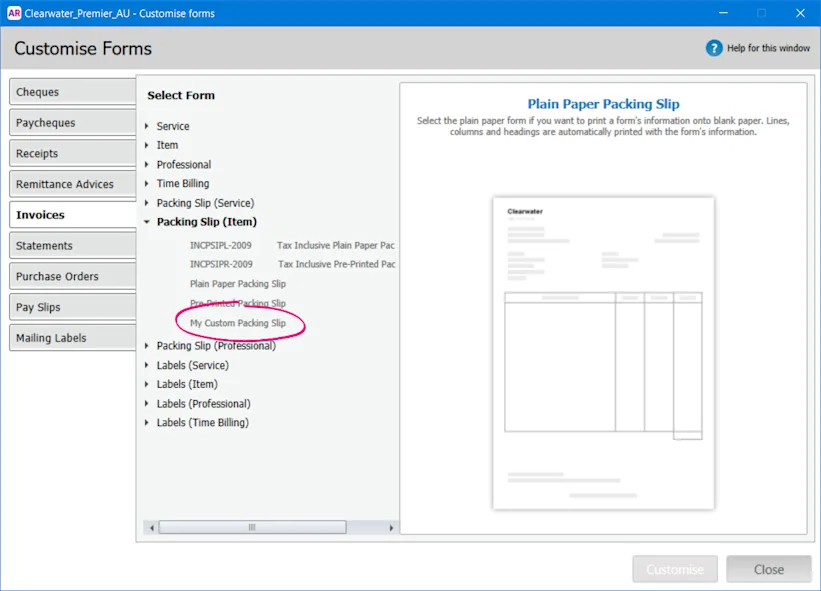Select the Receipts tab

[73, 153]
